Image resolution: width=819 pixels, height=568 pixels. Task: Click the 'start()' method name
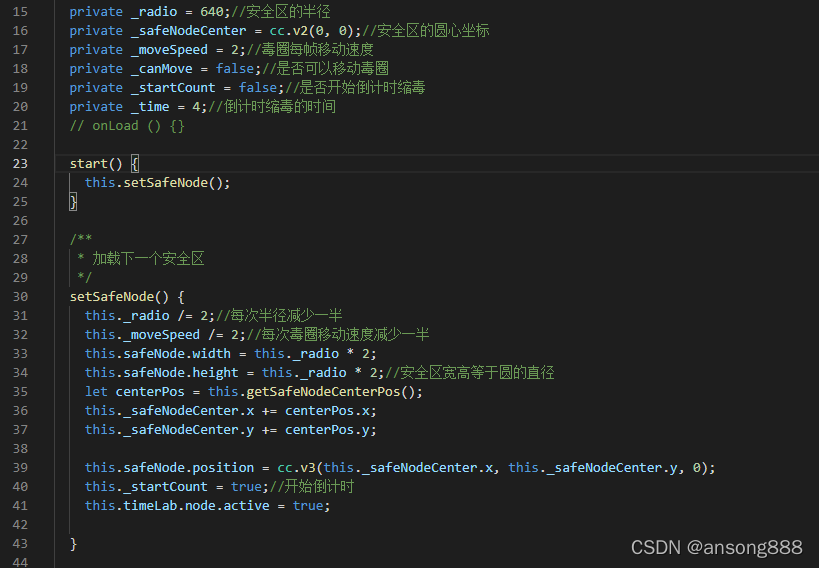pos(96,164)
